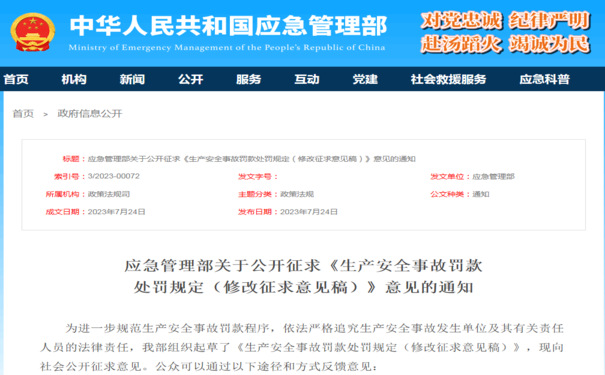
Task: Click the slogan banner 对党忠诚 纪律严明
Action: pos(505,20)
